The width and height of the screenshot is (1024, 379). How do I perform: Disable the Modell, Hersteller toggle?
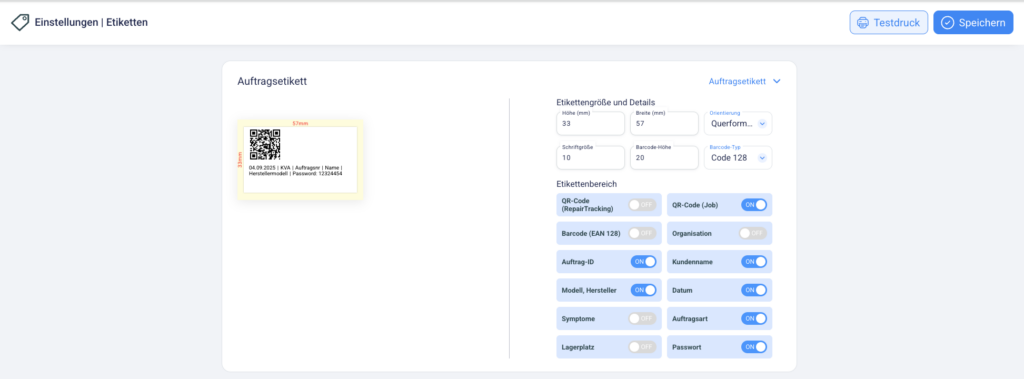pos(643,289)
